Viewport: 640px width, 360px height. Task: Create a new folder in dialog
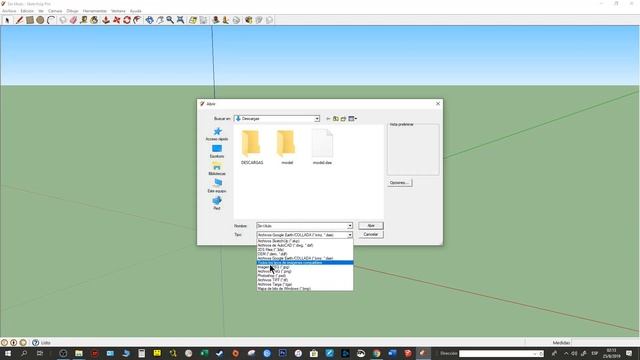343,119
